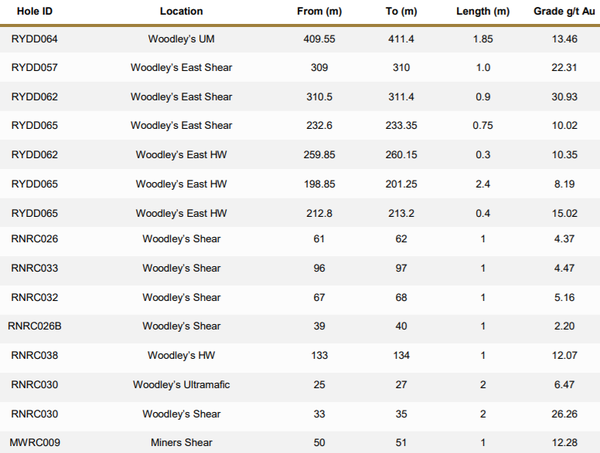Click the From value '259.85'
The image size is (600, 453).
(319, 155)
